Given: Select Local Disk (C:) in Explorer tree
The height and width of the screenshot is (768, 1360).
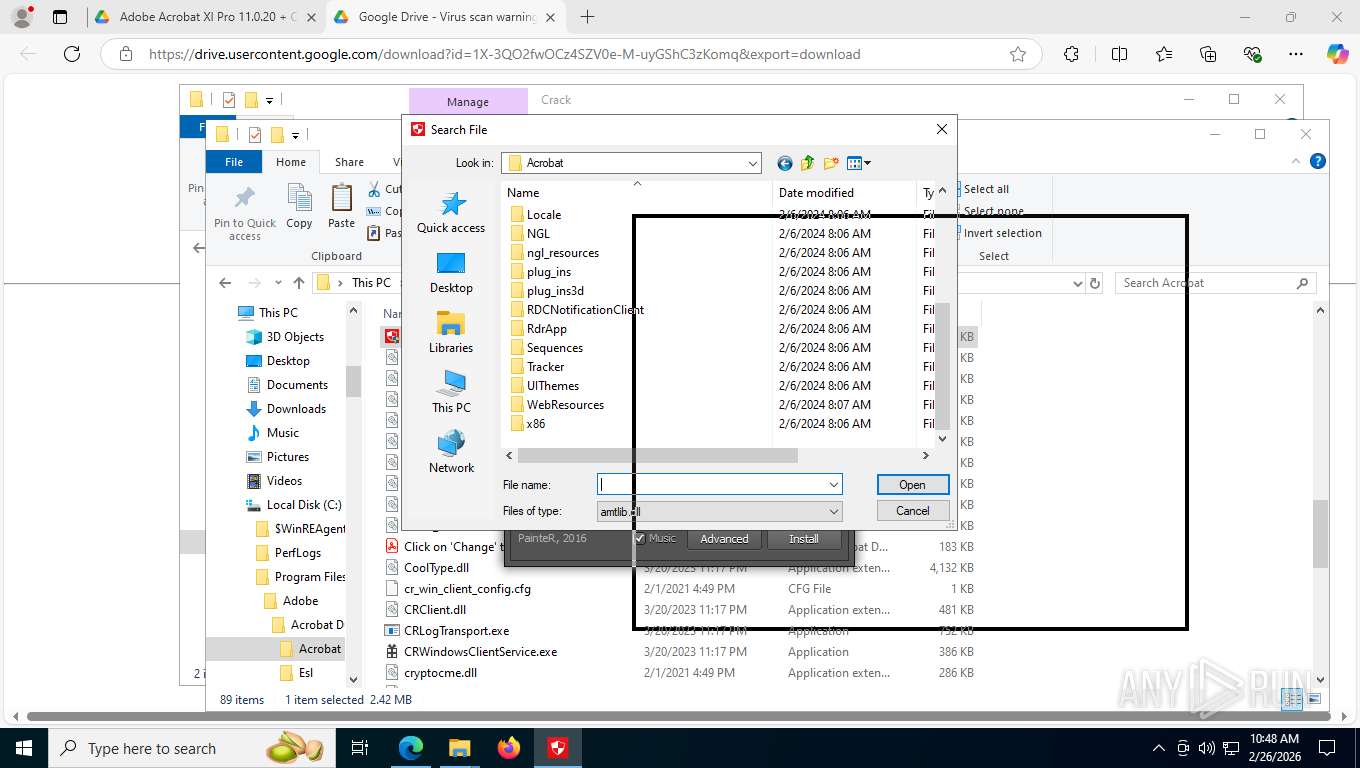Looking at the screenshot, I should [x=304, y=505].
